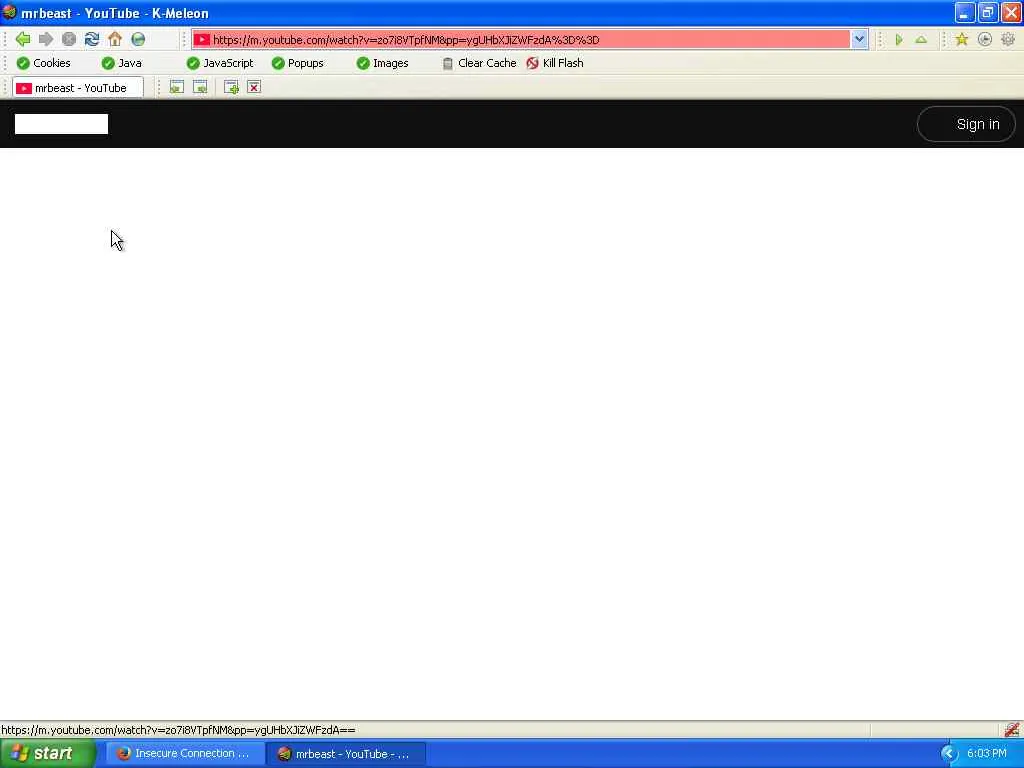The width and height of the screenshot is (1024, 768).
Task: Select the mrbeast - YouTube tab
Action: coord(78,88)
